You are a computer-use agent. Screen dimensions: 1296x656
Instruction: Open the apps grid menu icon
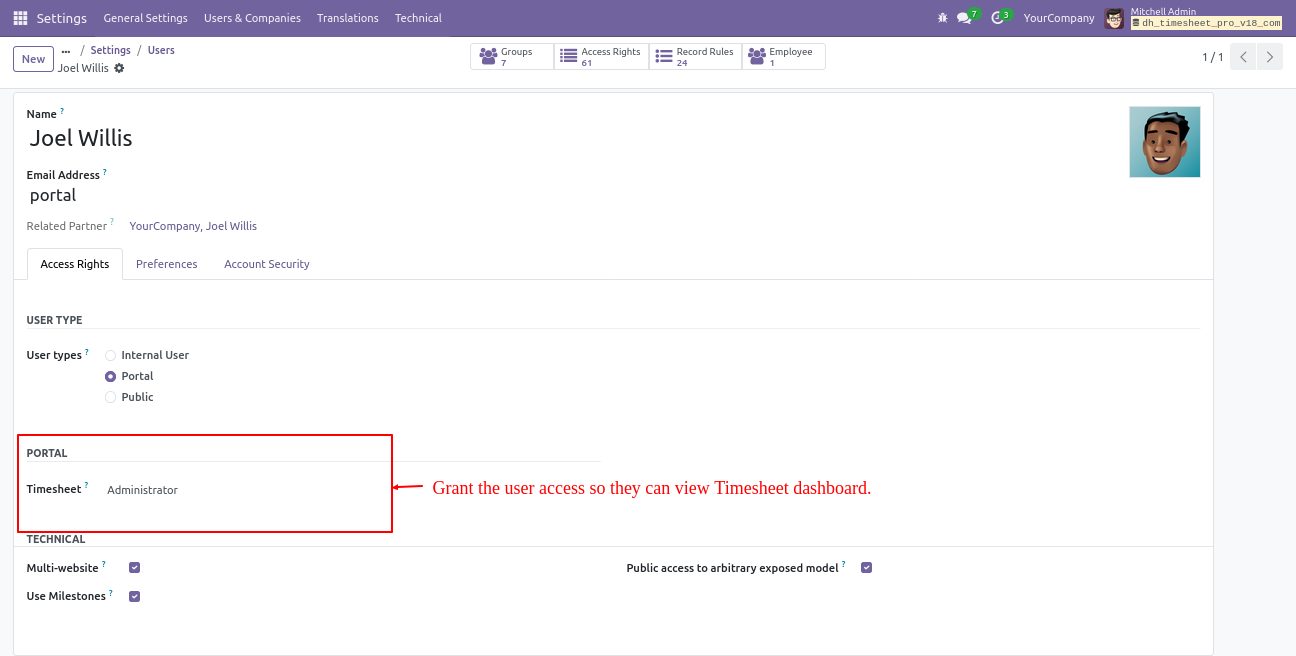pos(20,18)
